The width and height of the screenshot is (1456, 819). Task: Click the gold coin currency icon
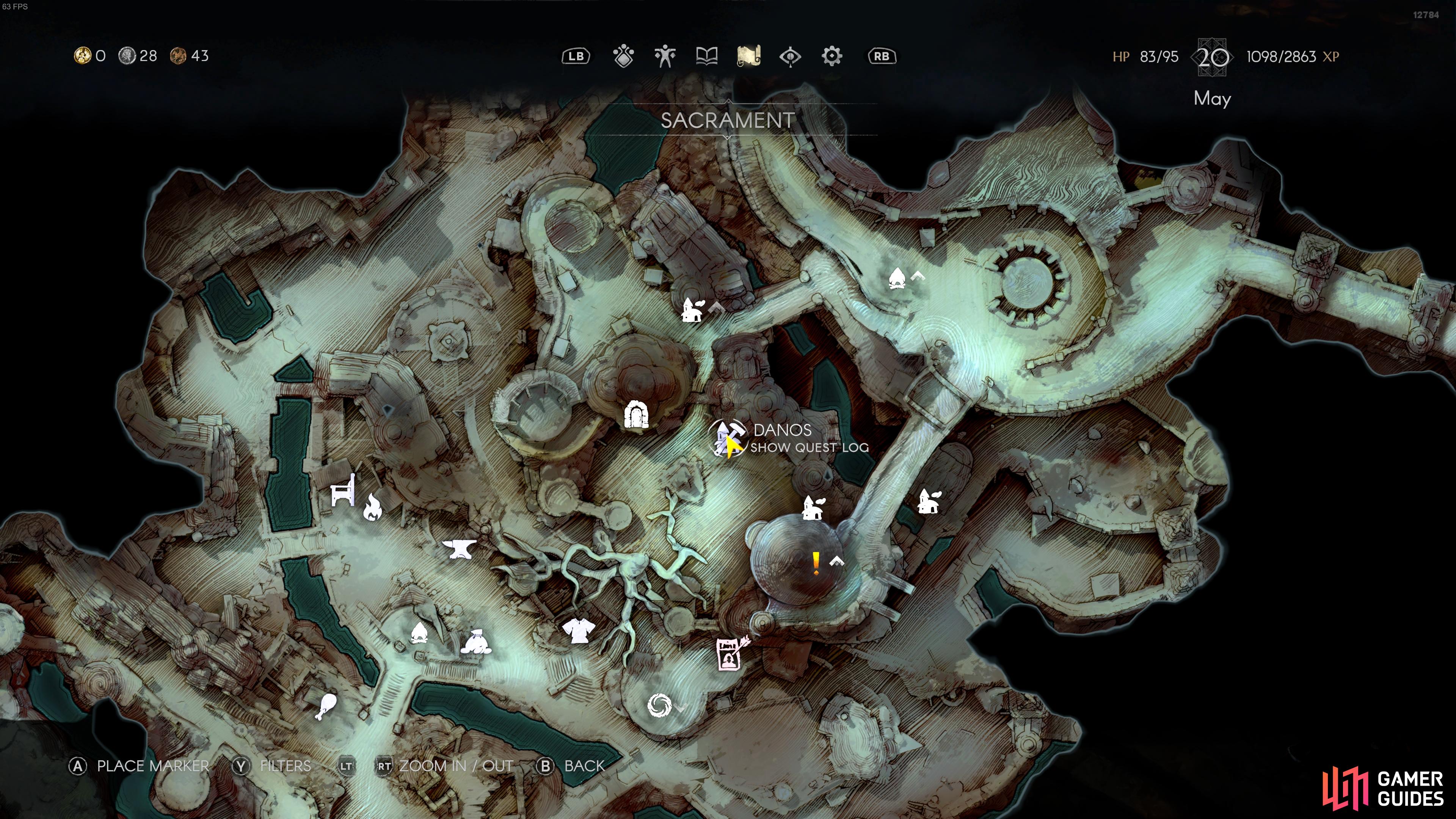point(83,55)
